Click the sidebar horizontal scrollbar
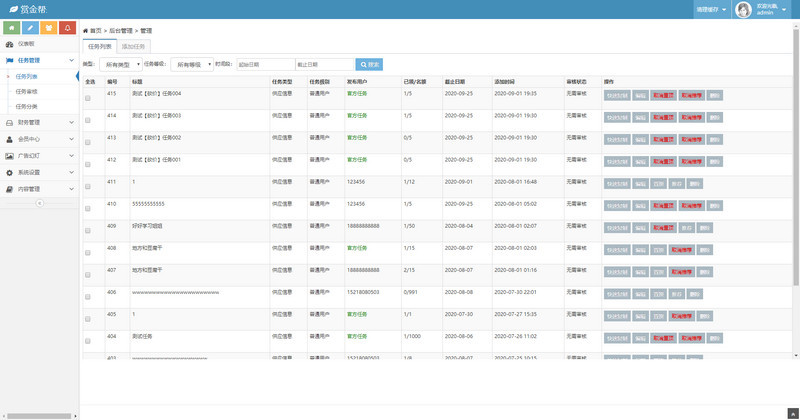 coord(39,416)
